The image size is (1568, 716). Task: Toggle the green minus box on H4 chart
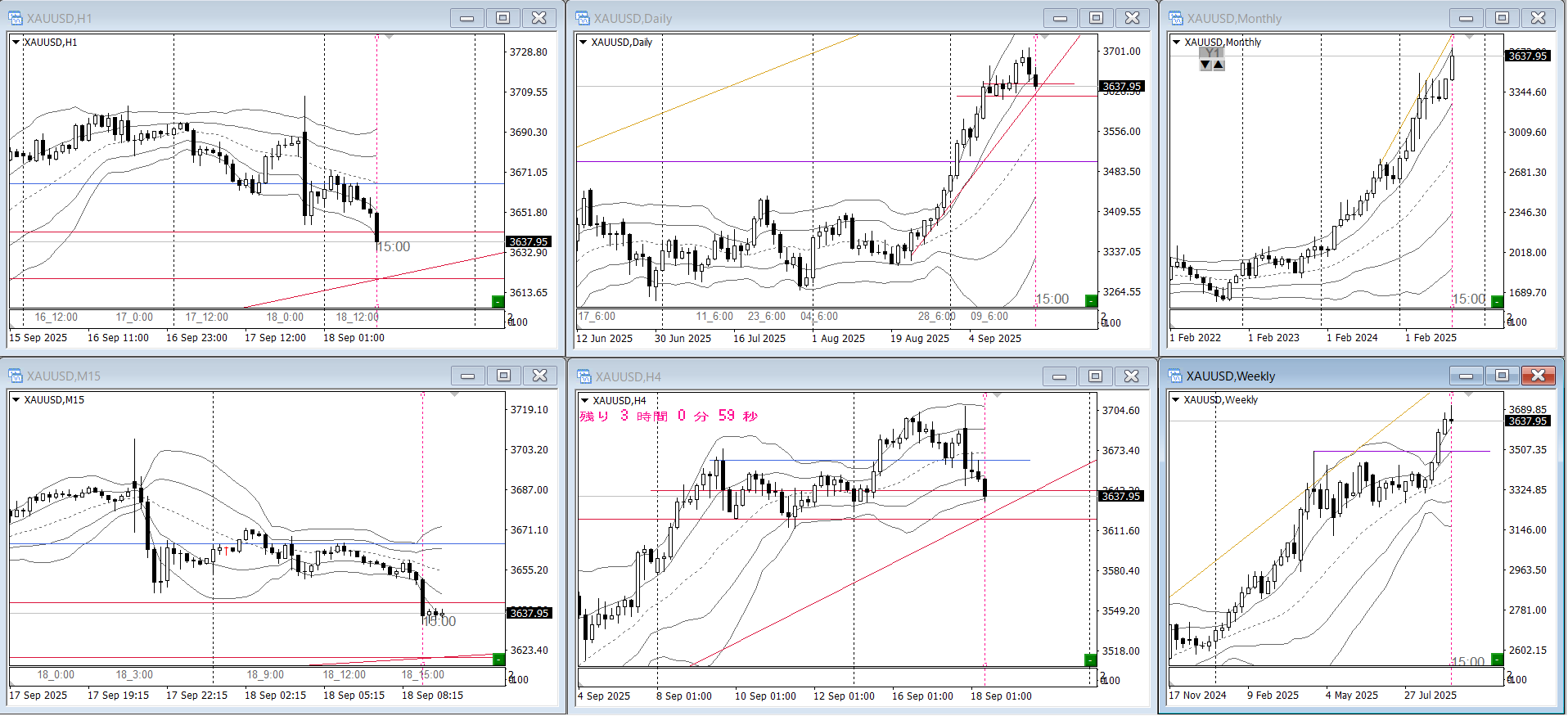click(1090, 660)
